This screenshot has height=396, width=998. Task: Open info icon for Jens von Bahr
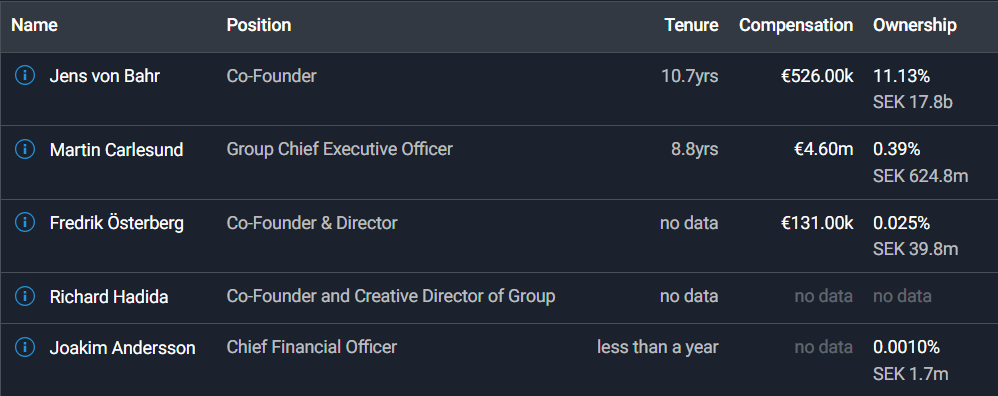coord(24,76)
